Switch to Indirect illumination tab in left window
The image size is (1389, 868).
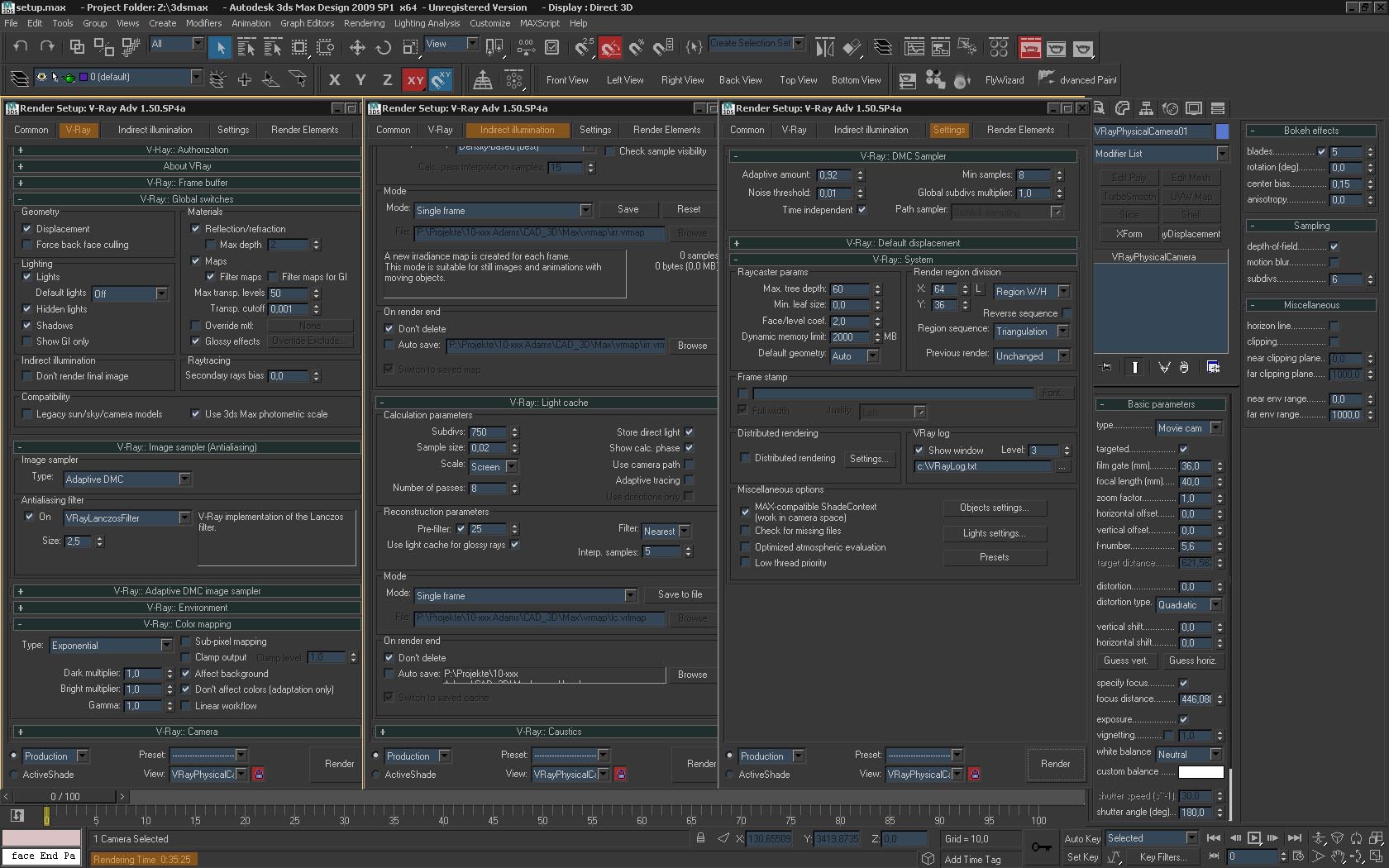click(x=155, y=130)
